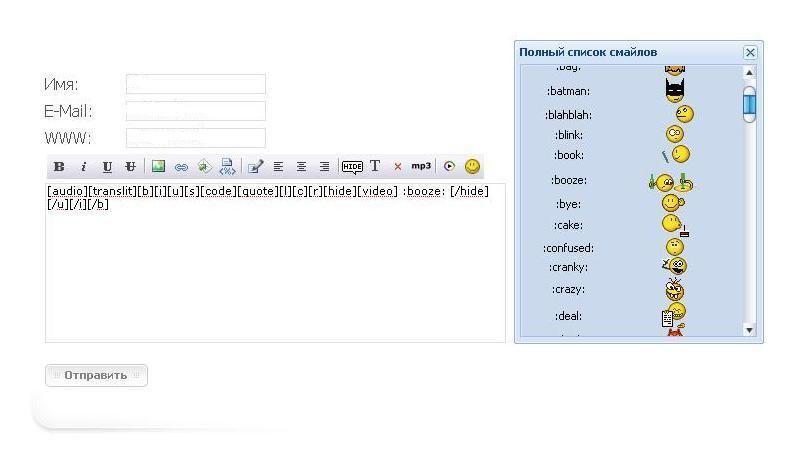Insert an image using picture icon

(158, 167)
